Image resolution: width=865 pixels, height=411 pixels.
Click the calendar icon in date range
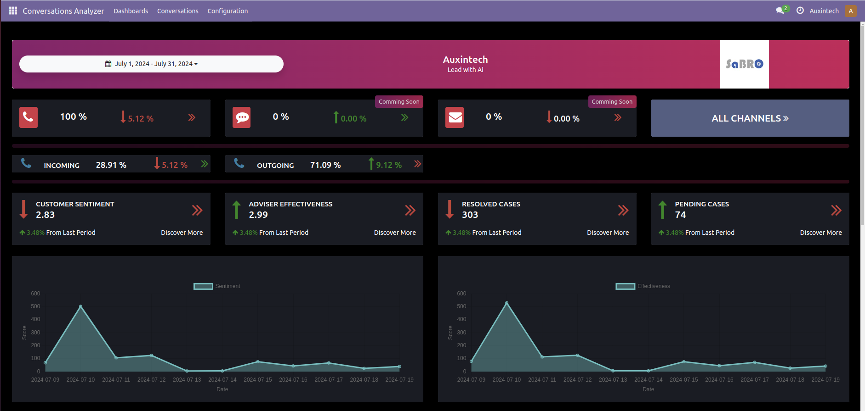tap(108, 64)
